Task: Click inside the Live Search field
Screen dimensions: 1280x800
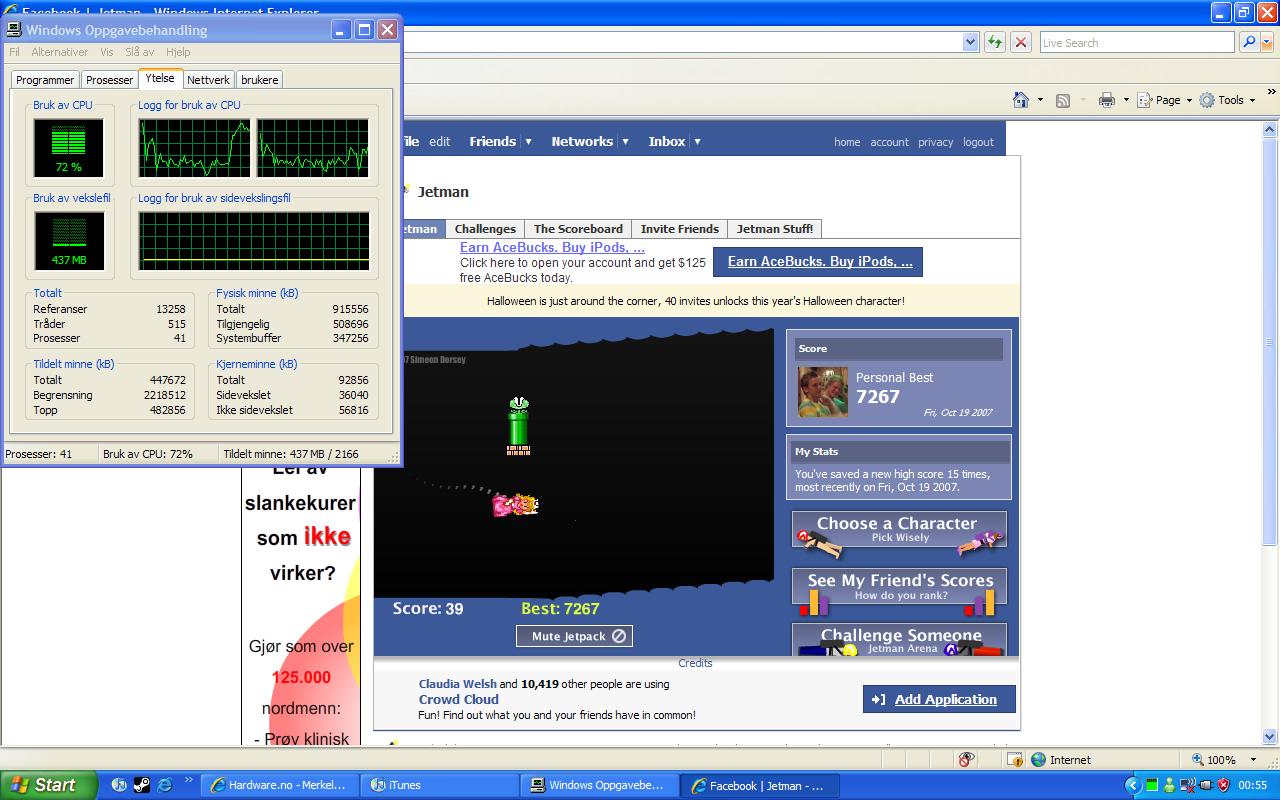Action: (1137, 42)
